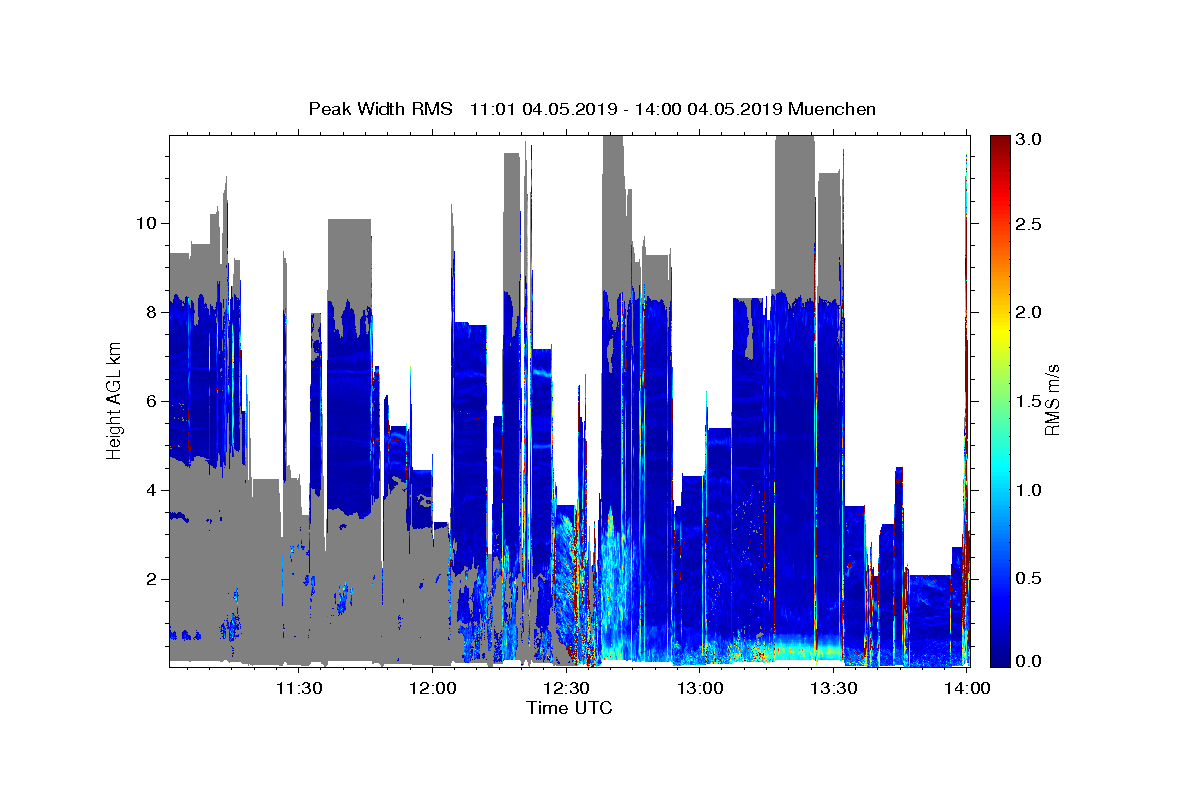This screenshot has height=800, width=1200.
Task: Click the height tick label 8
Action: (154, 312)
